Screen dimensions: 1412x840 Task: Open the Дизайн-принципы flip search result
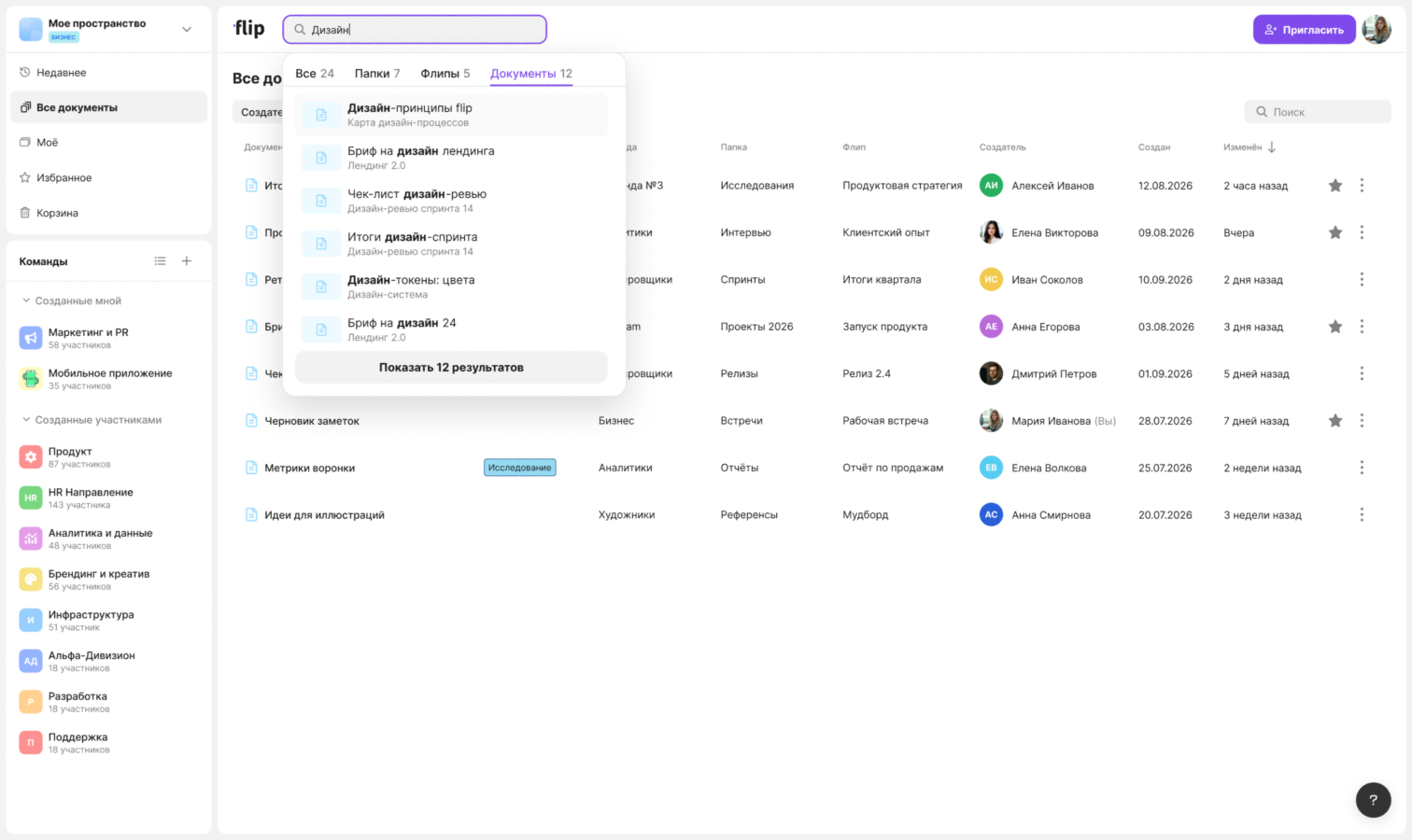[451, 115]
